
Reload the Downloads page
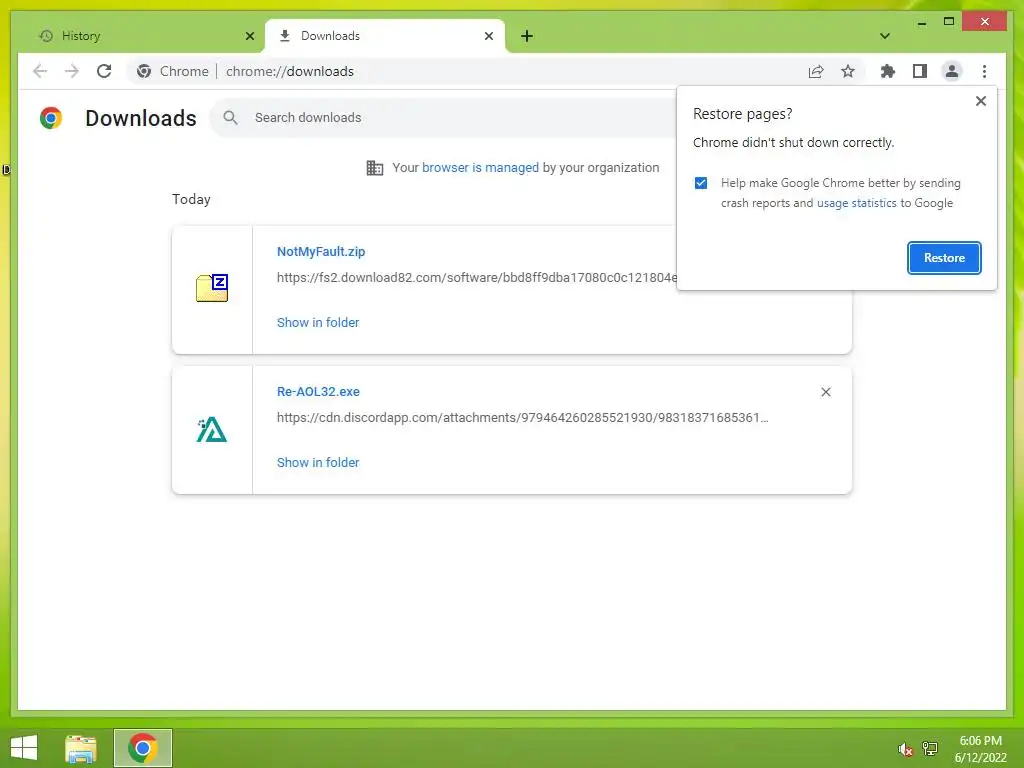tap(104, 71)
